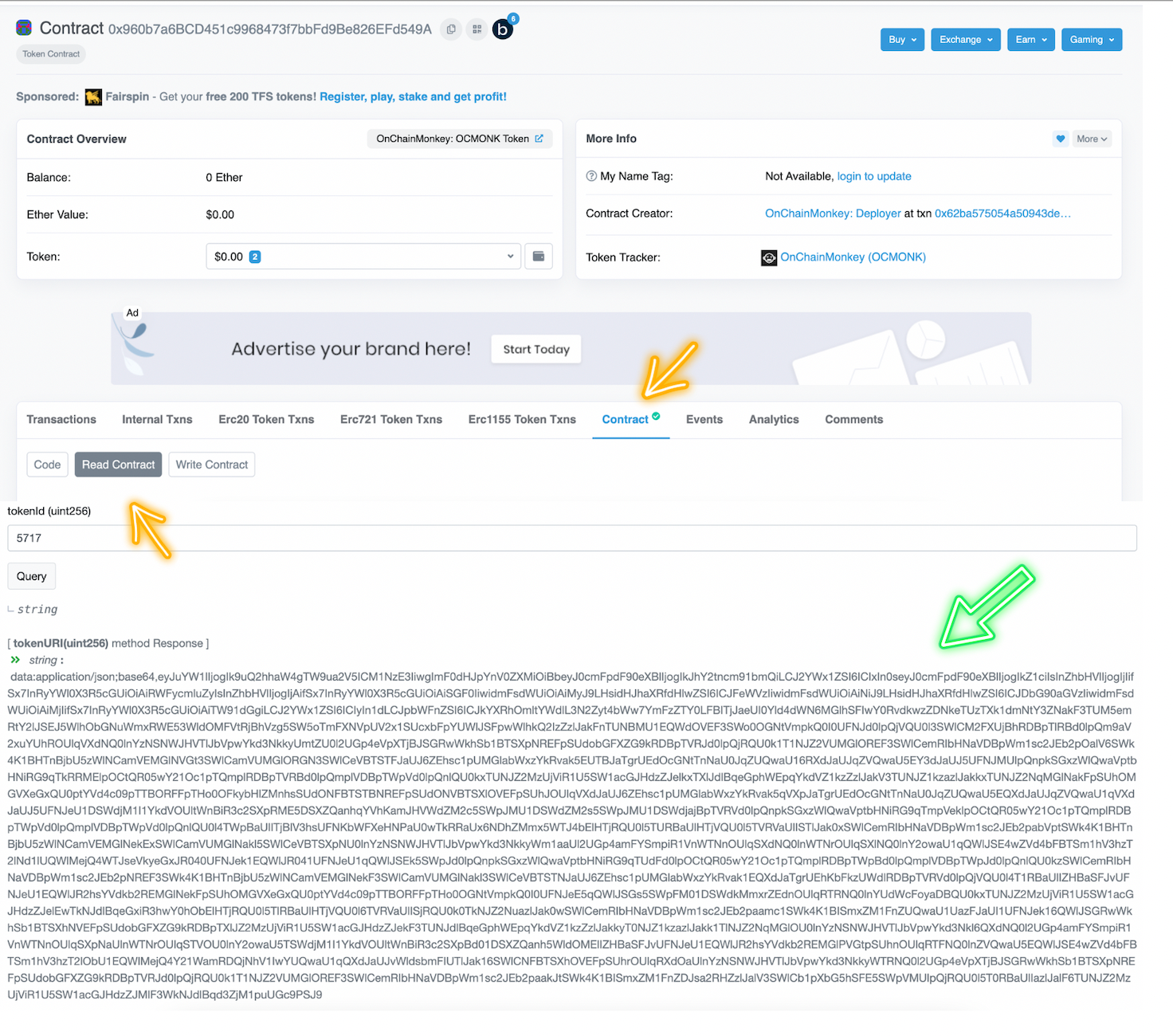Switch to the Events tab
This screenshot has width=1173, height=1036.
[704, 419]
